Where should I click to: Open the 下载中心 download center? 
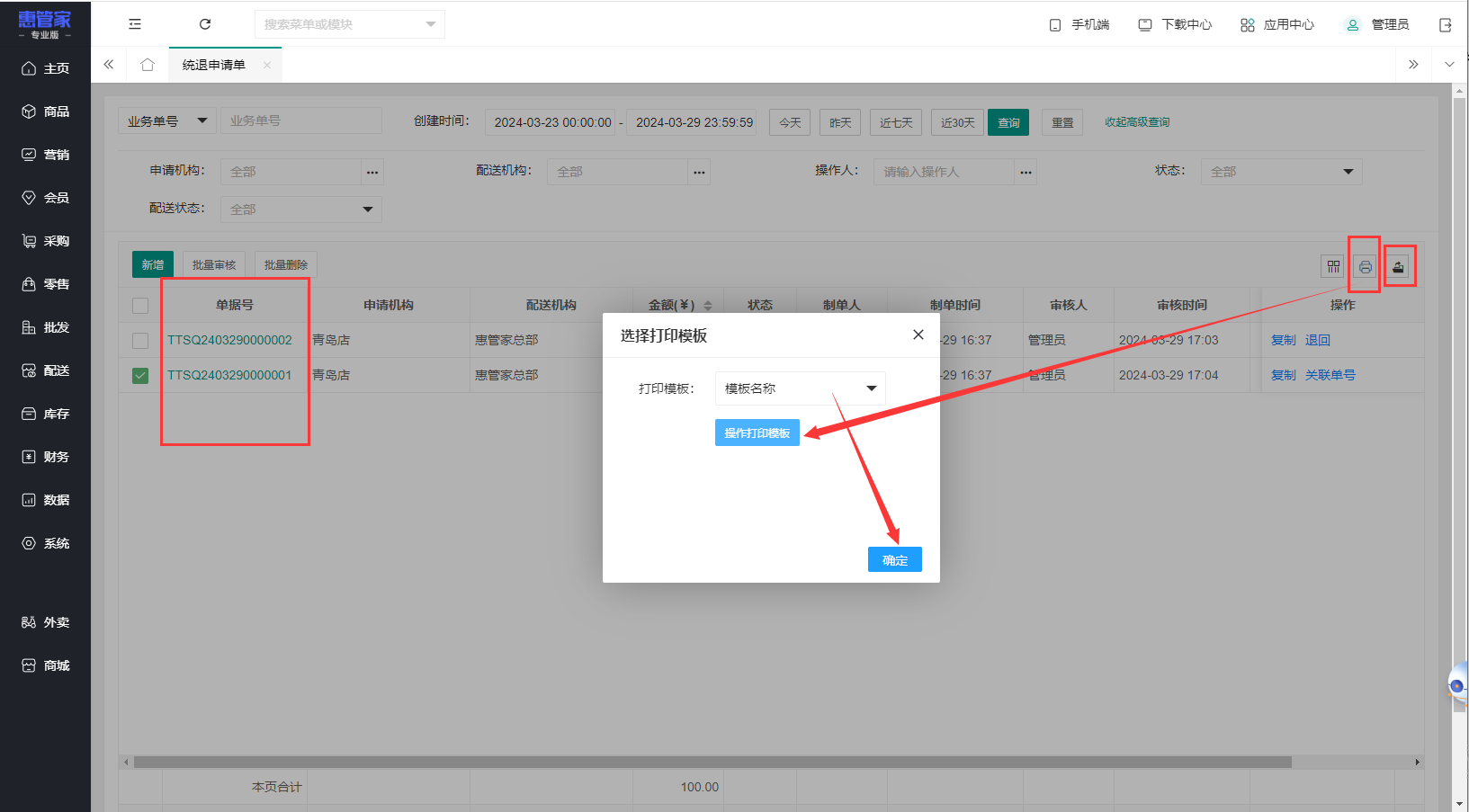pos(1176,24)
